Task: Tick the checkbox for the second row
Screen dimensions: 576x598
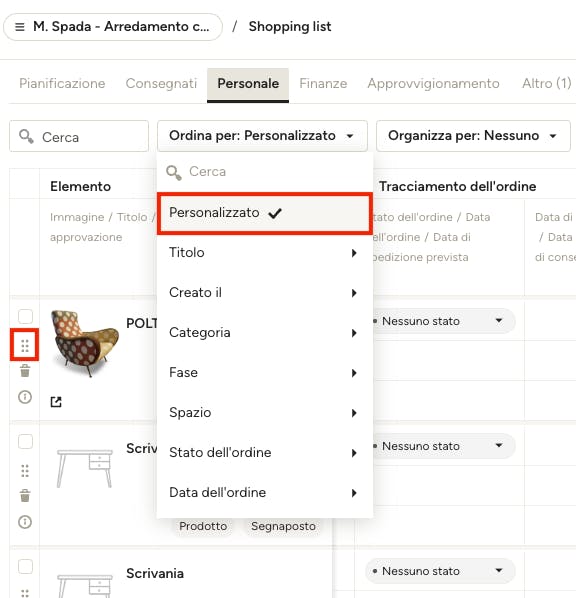Action: 26,441
